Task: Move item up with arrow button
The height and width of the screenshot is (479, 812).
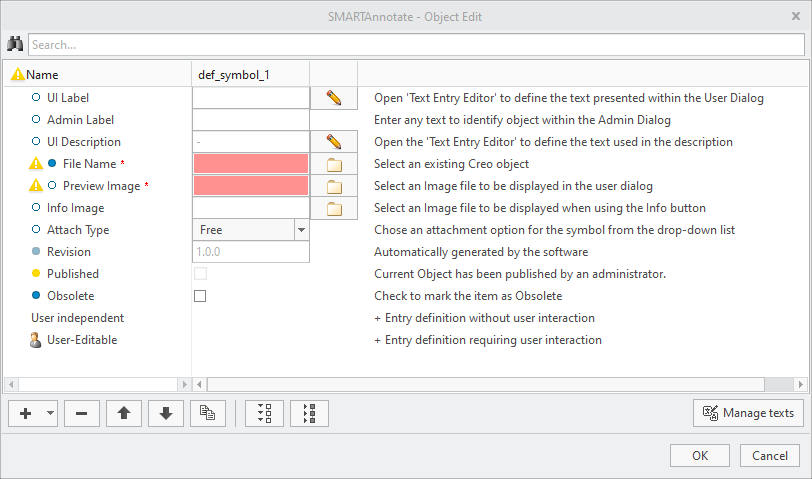Action: (124, 413)
